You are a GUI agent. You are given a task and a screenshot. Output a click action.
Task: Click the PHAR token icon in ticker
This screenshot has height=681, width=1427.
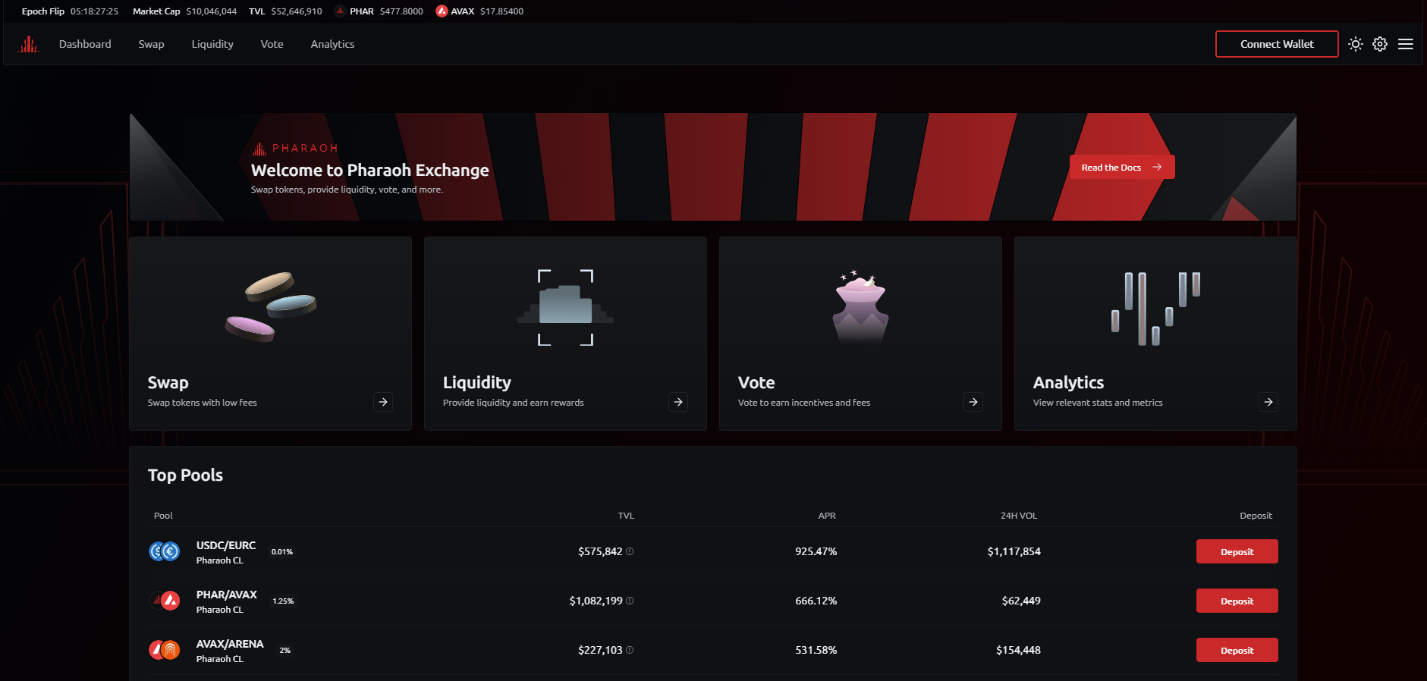(340, 11)
